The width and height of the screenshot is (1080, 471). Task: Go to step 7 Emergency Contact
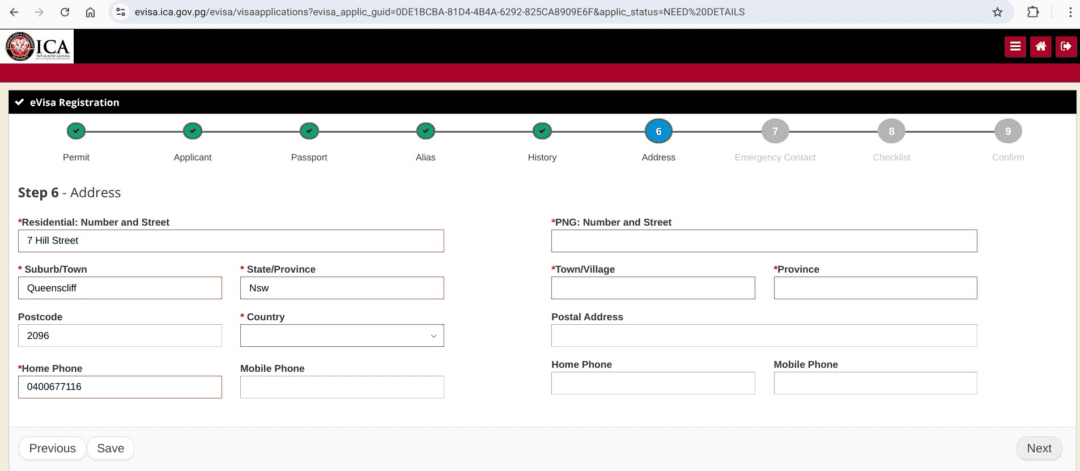(x=774, y=131)
